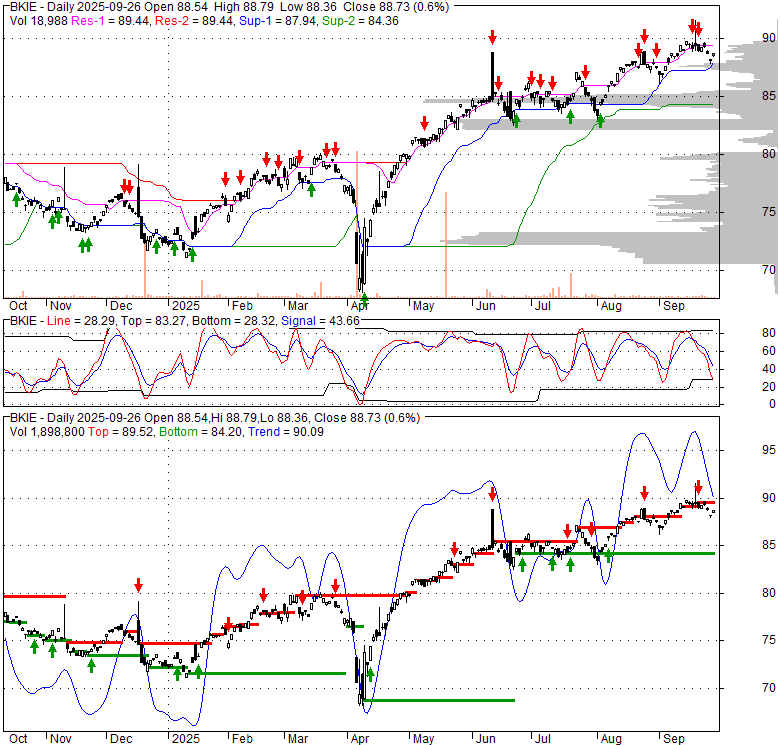780x745 pixels.
Task: Click the Bottom = 84.20 label in bottom chart
Action: coord(201,432)
